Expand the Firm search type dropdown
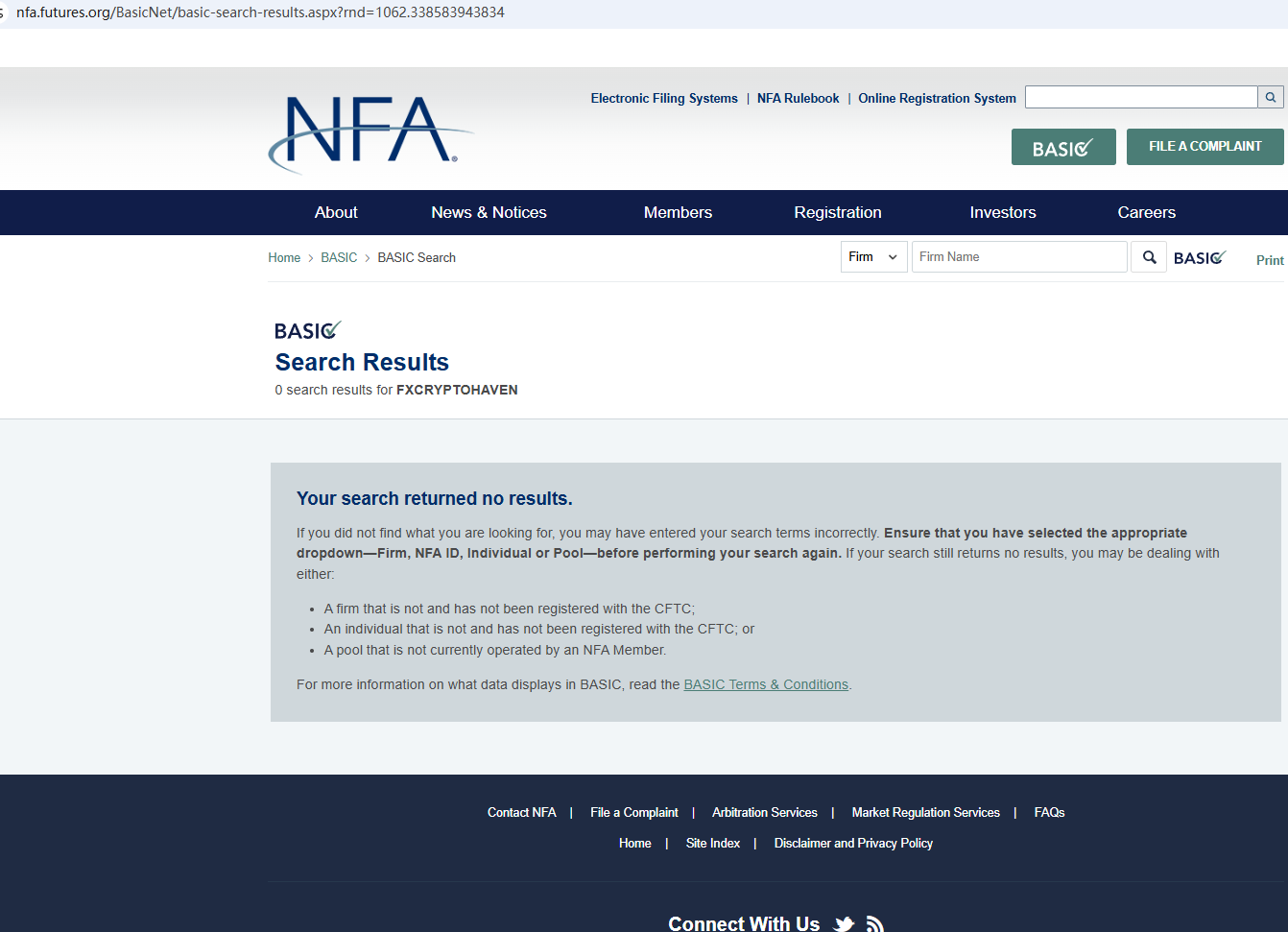This screenshot has height=932, width=1288. 873,257
